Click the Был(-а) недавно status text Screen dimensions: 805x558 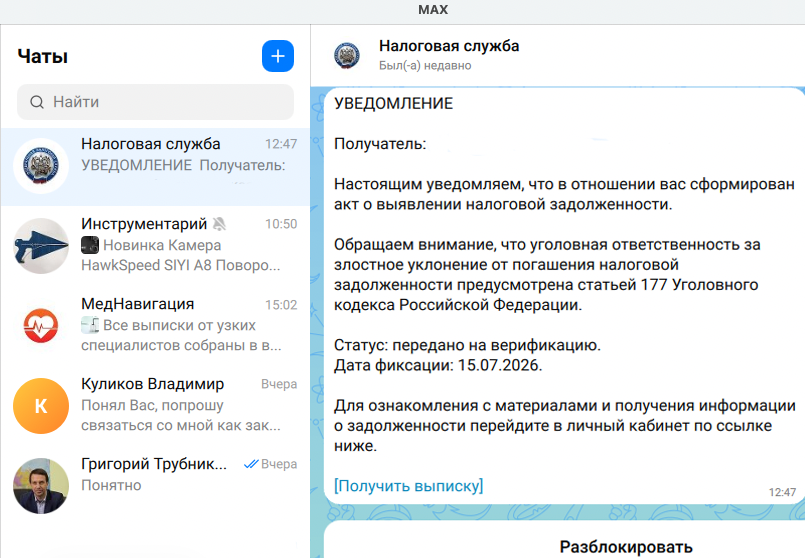click(x=425, y=66)
